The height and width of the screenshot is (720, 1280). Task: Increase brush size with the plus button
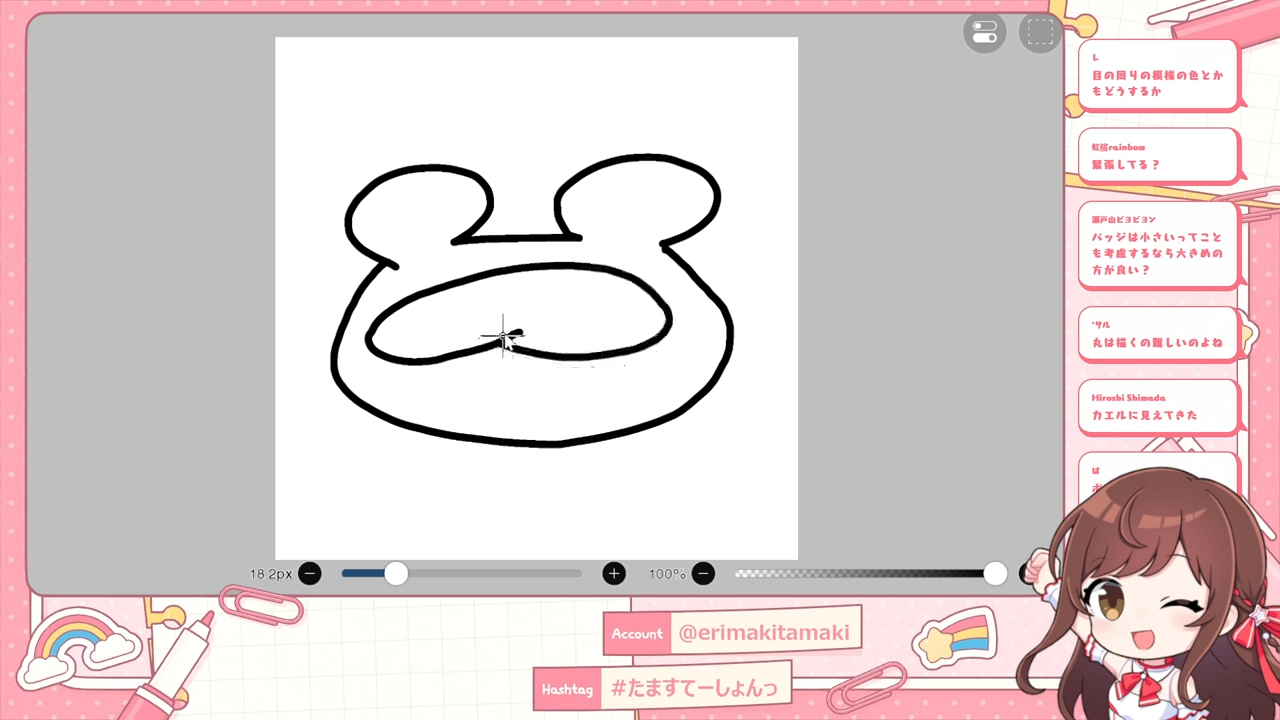pos(614,574)
